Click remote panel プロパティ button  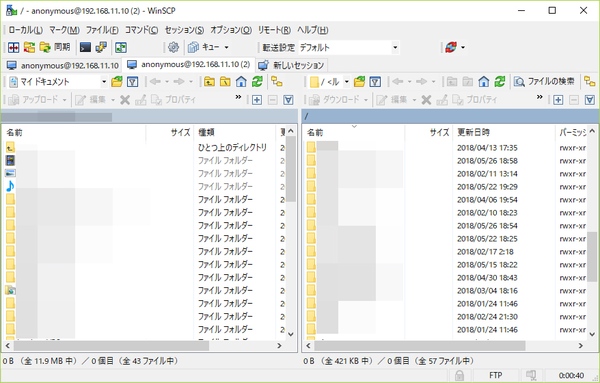[x=474, y=100]
